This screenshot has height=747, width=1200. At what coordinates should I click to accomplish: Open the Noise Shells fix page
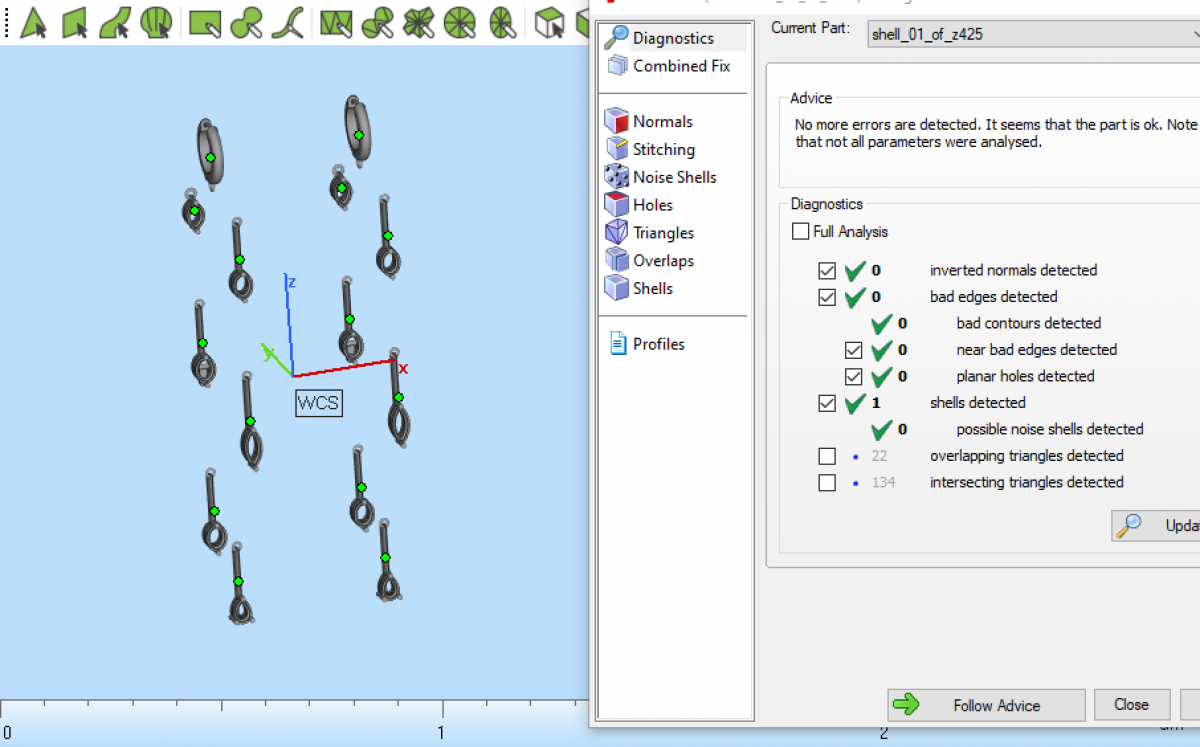tap(674, 177)
